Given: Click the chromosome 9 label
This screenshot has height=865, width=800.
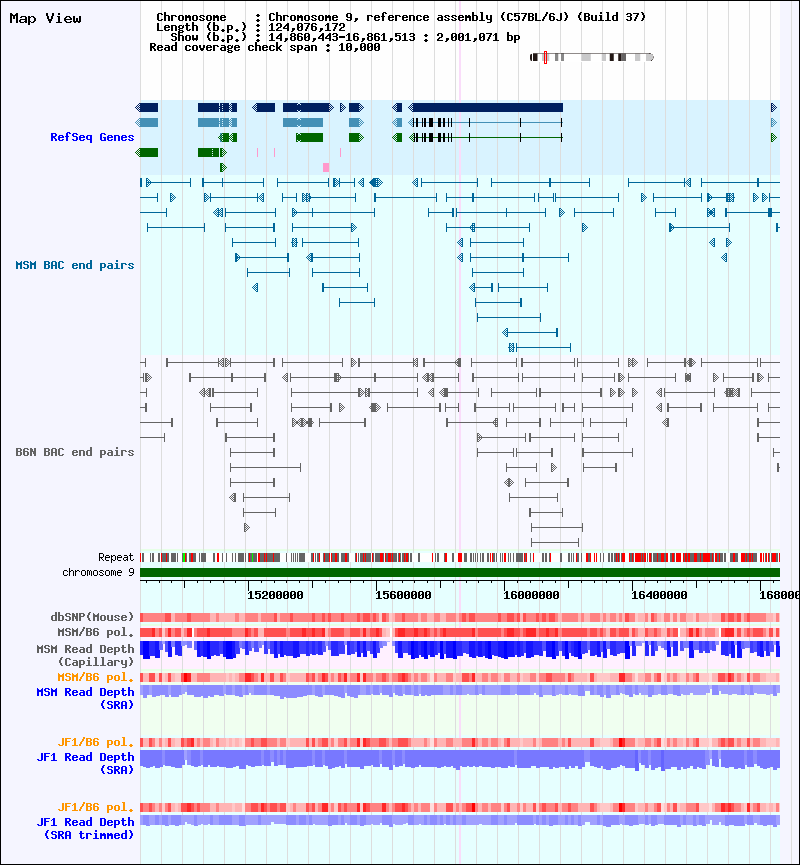Looking at the screenshot, I should (98, 573).
